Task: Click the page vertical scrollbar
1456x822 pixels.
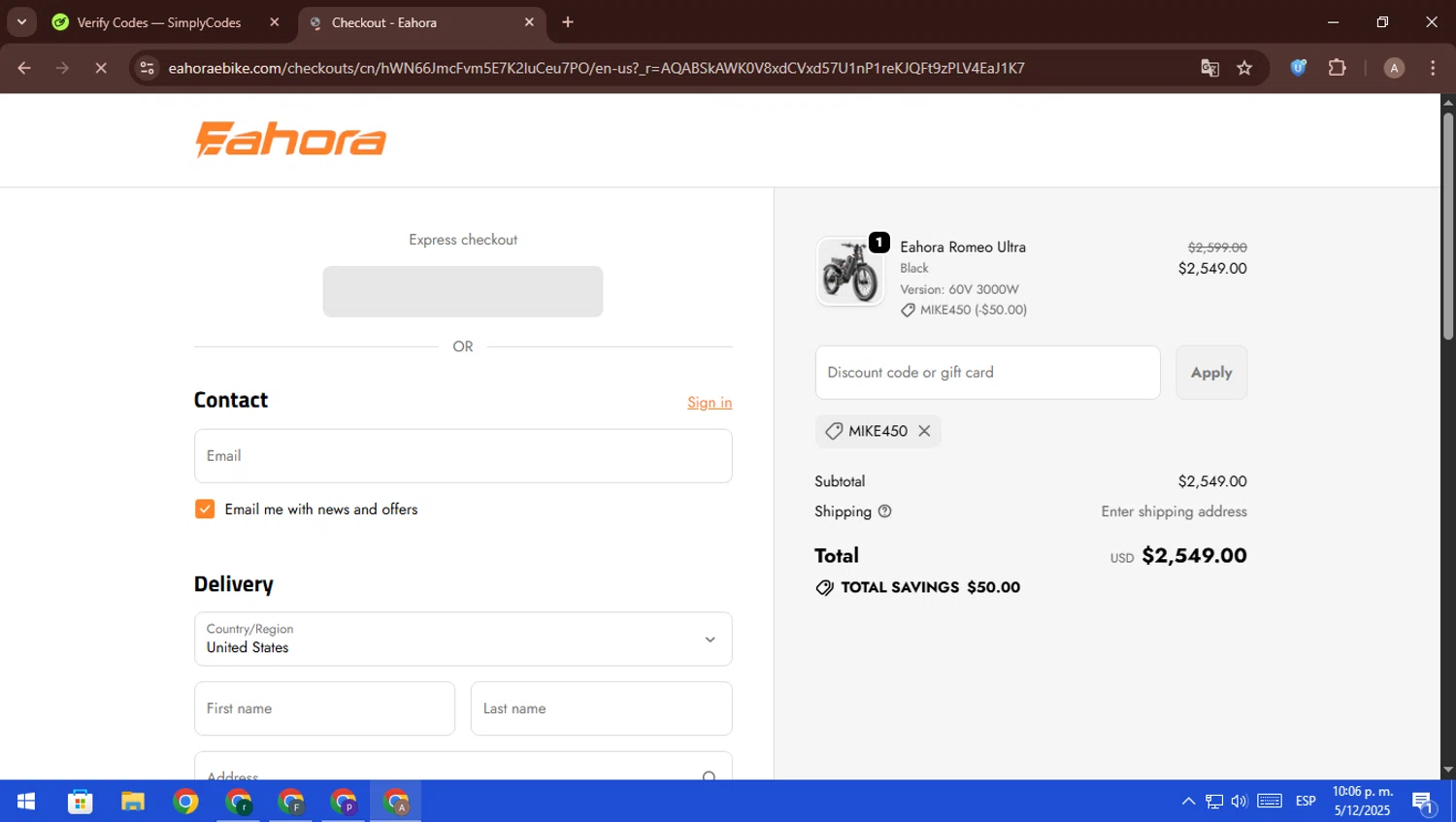Action: (1447, 225)
